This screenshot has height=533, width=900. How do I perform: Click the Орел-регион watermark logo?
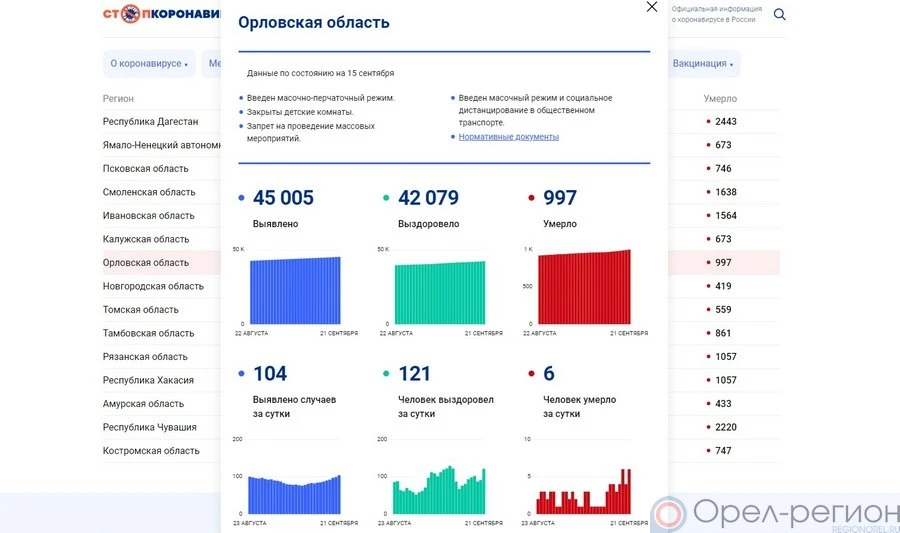point(775,514)
